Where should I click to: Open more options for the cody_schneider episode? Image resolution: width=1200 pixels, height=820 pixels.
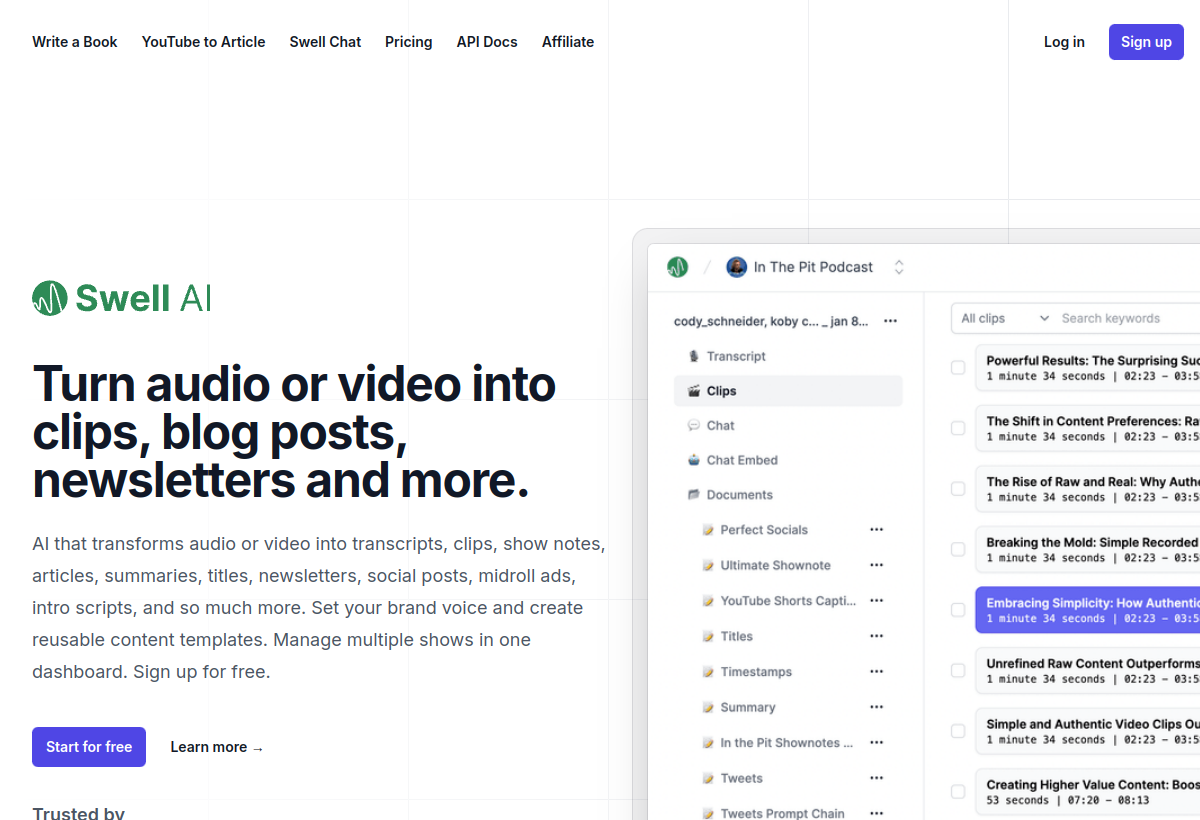[891, 321]
